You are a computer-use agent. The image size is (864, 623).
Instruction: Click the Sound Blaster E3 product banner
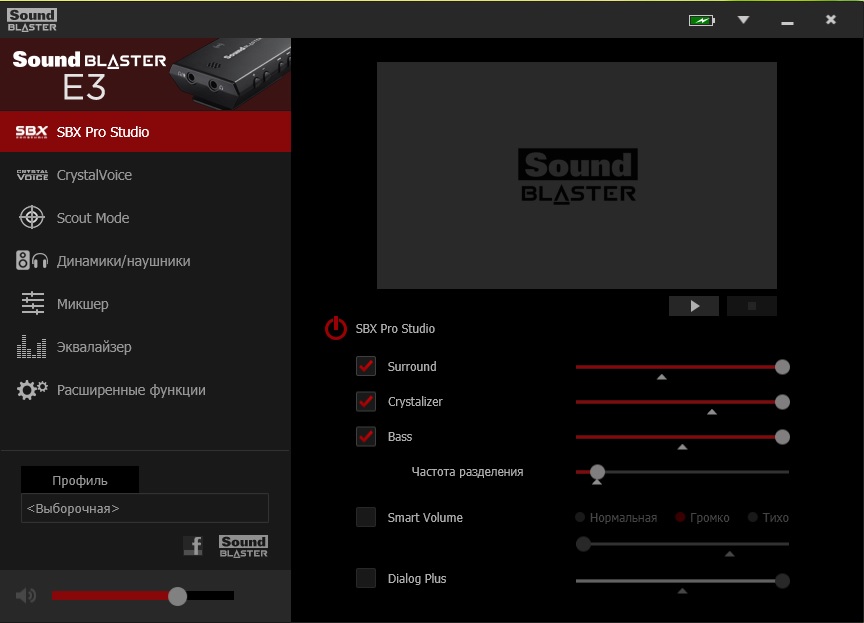click(x=145, y=74)
